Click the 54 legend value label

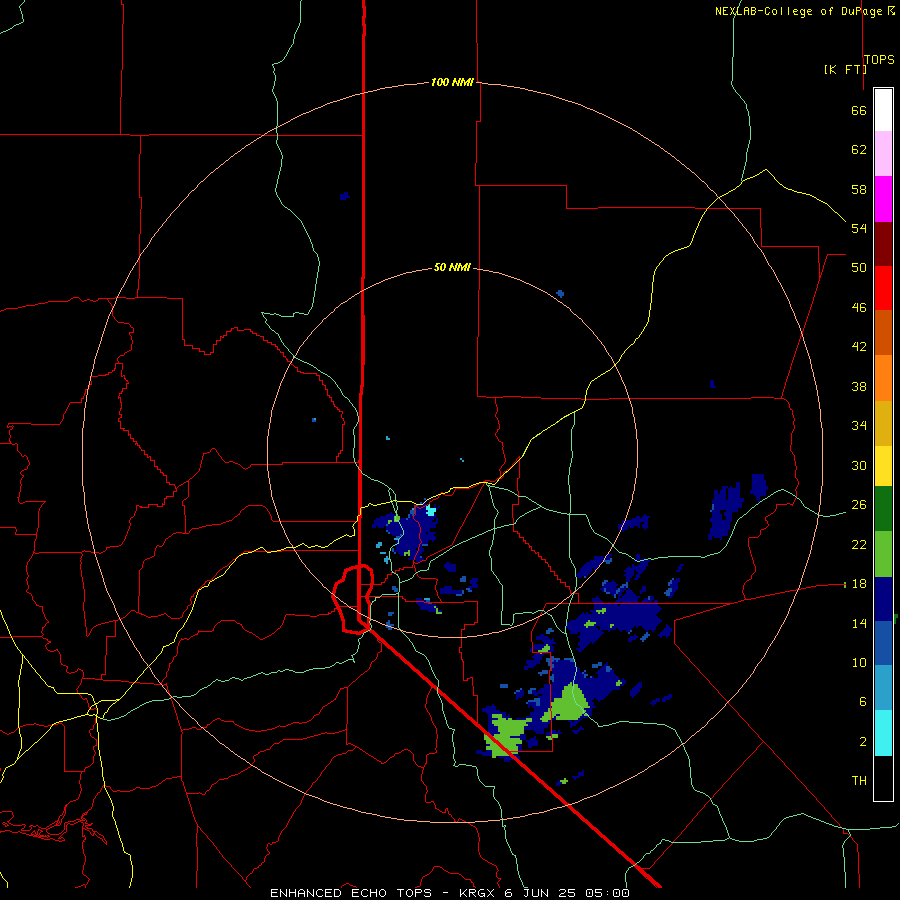(x=859, y=228)
